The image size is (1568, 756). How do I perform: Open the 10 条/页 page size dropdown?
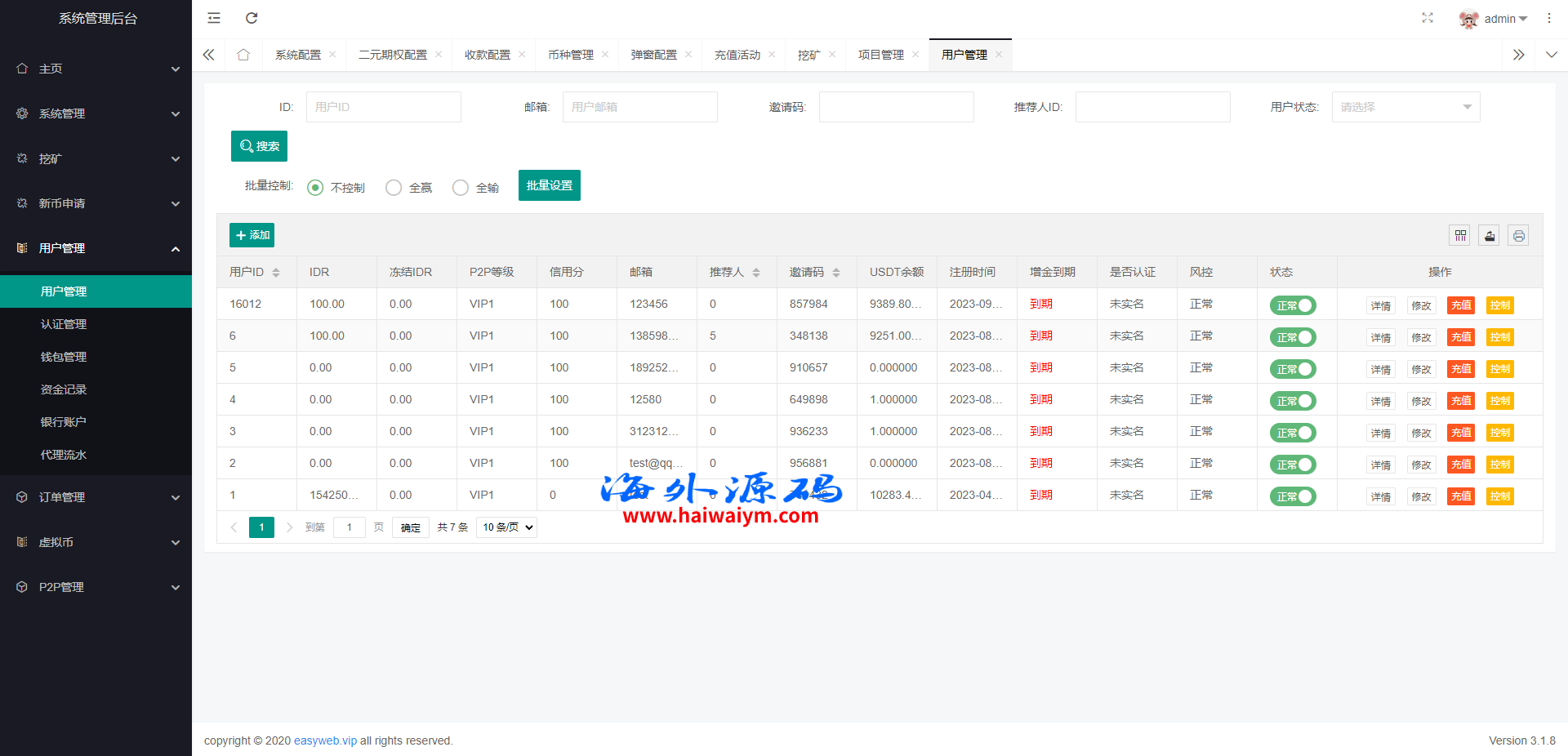pyautogui.click(x=507, y=527)
